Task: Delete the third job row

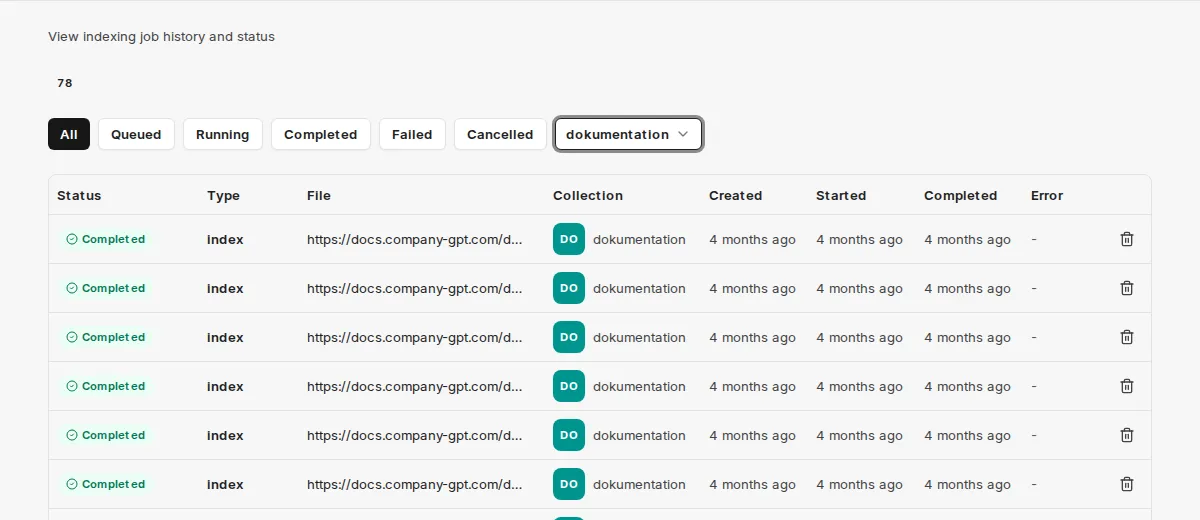Action: point(1126,337)
